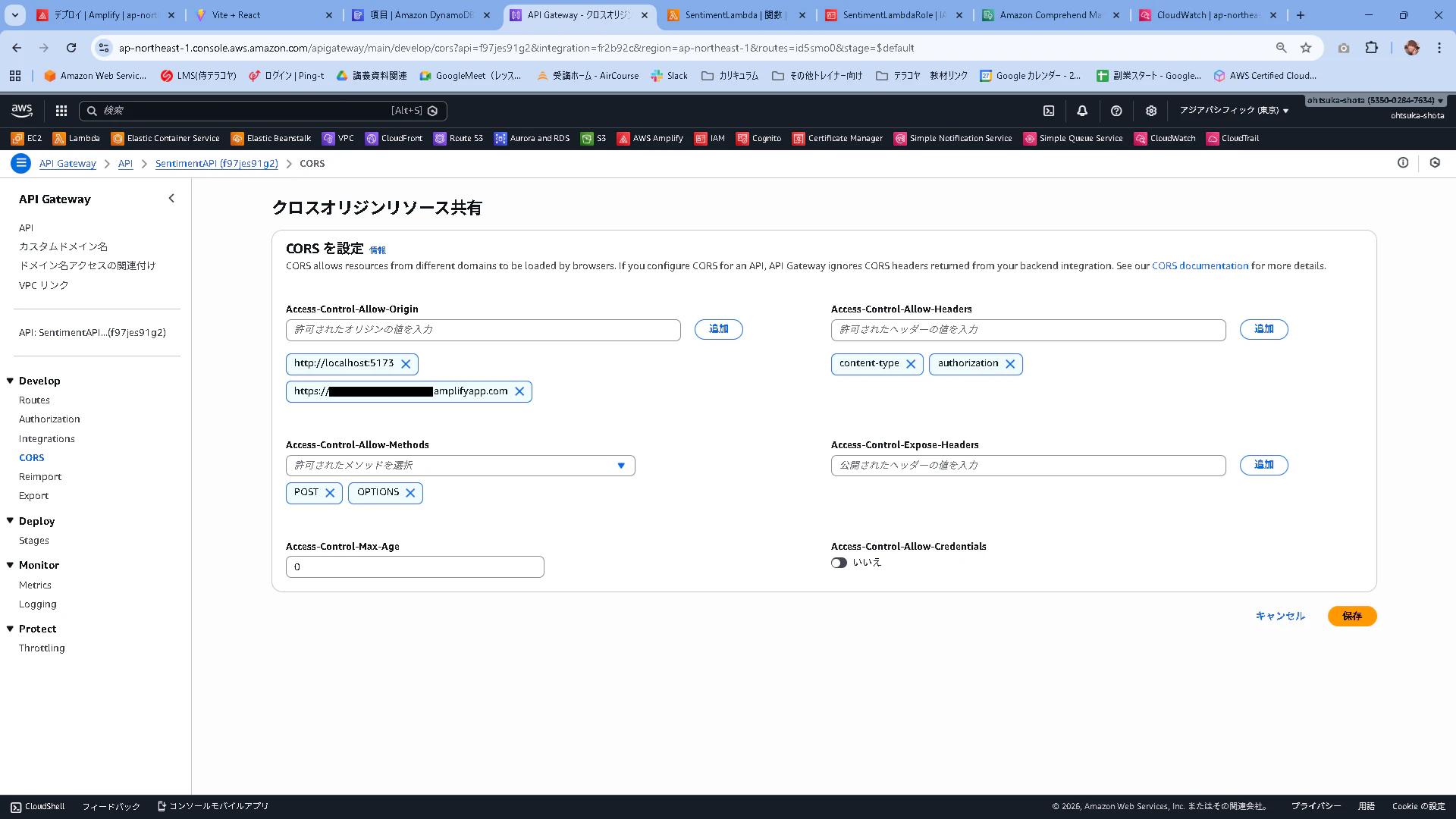The width and height of the screenshot is (1456, 819).
Task: Open the Access-Control-Allow-Methods dropdown
Action: [460, 466]
